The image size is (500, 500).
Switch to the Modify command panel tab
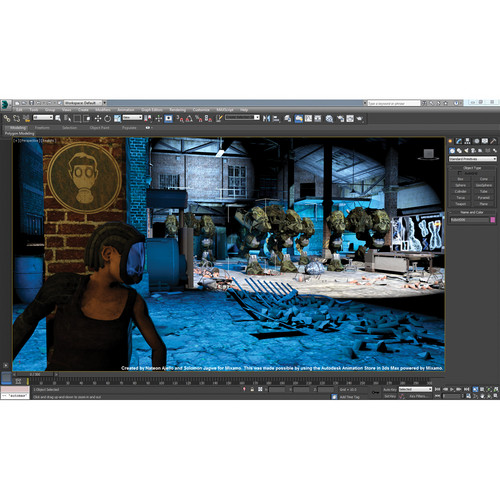pyautogui.click(x=459, y=141)
